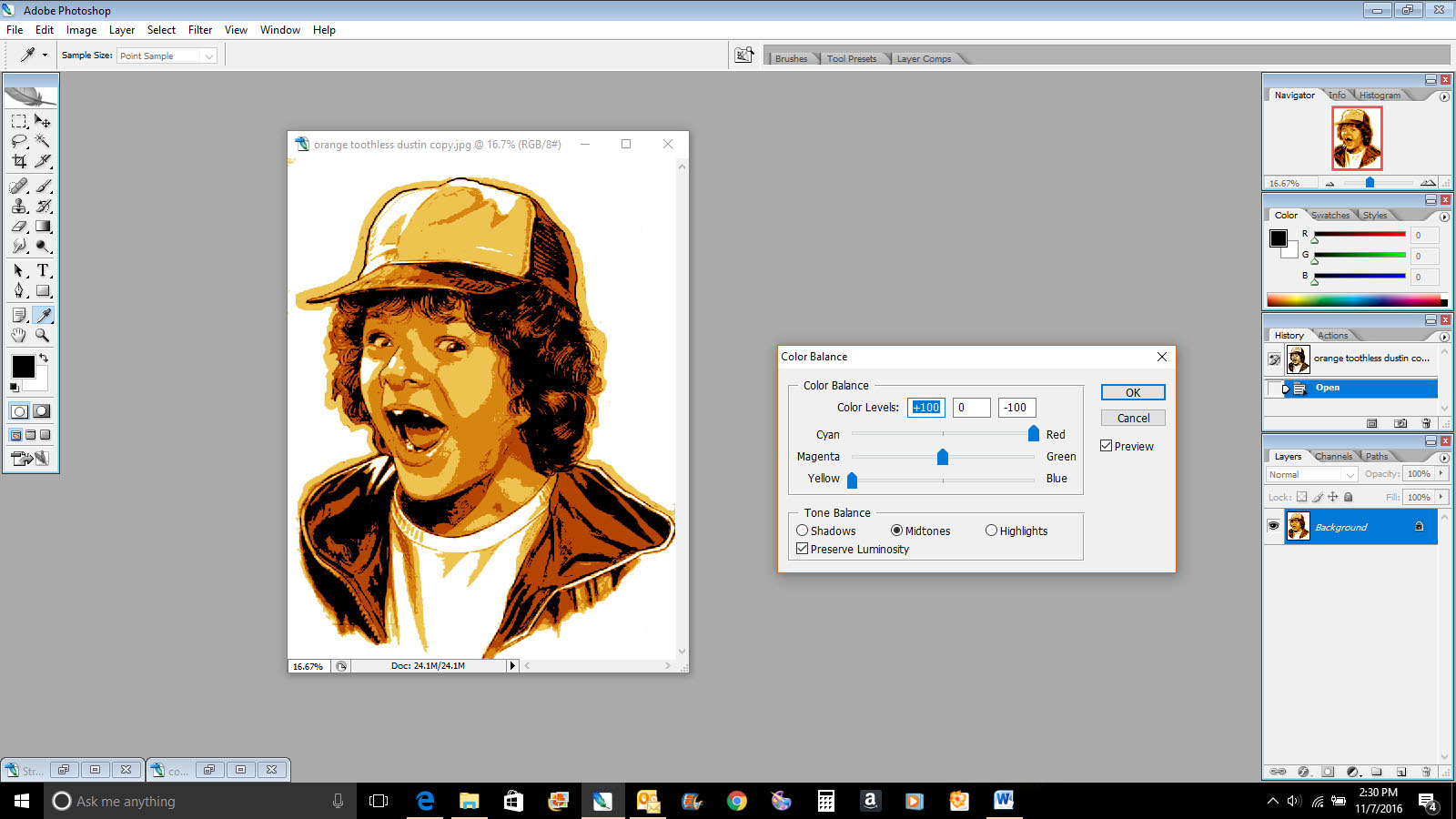Click the Magenta-Green slider handle
This screenshot has width=1456, height=819.
point(943,456)
